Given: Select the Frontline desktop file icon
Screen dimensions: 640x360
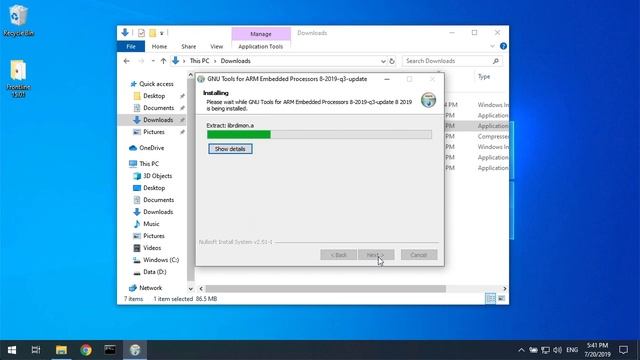Looking at the screenshot, I should [18, 78].
